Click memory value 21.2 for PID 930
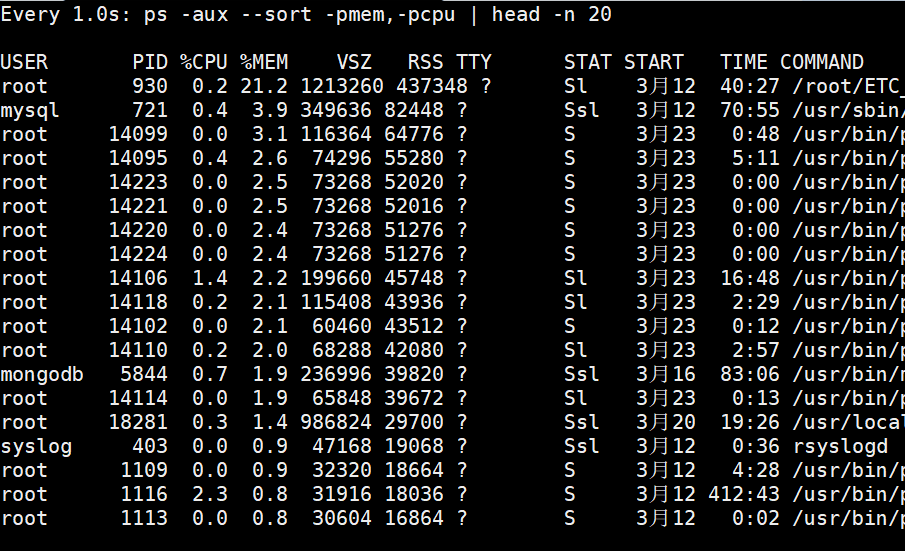The width and height of the screenshot is (905, 551). [x=264, y=87]
